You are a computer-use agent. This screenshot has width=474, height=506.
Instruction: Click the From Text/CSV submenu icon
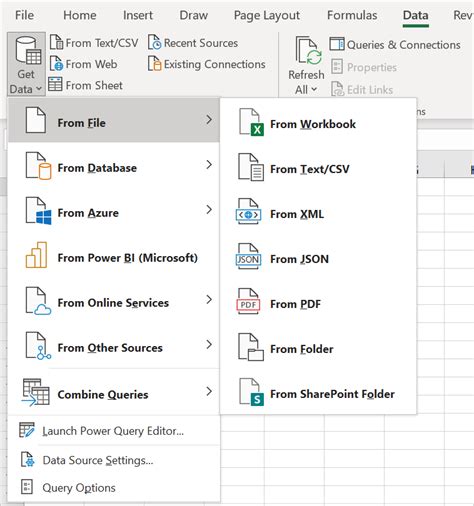(x=251, y=167)
